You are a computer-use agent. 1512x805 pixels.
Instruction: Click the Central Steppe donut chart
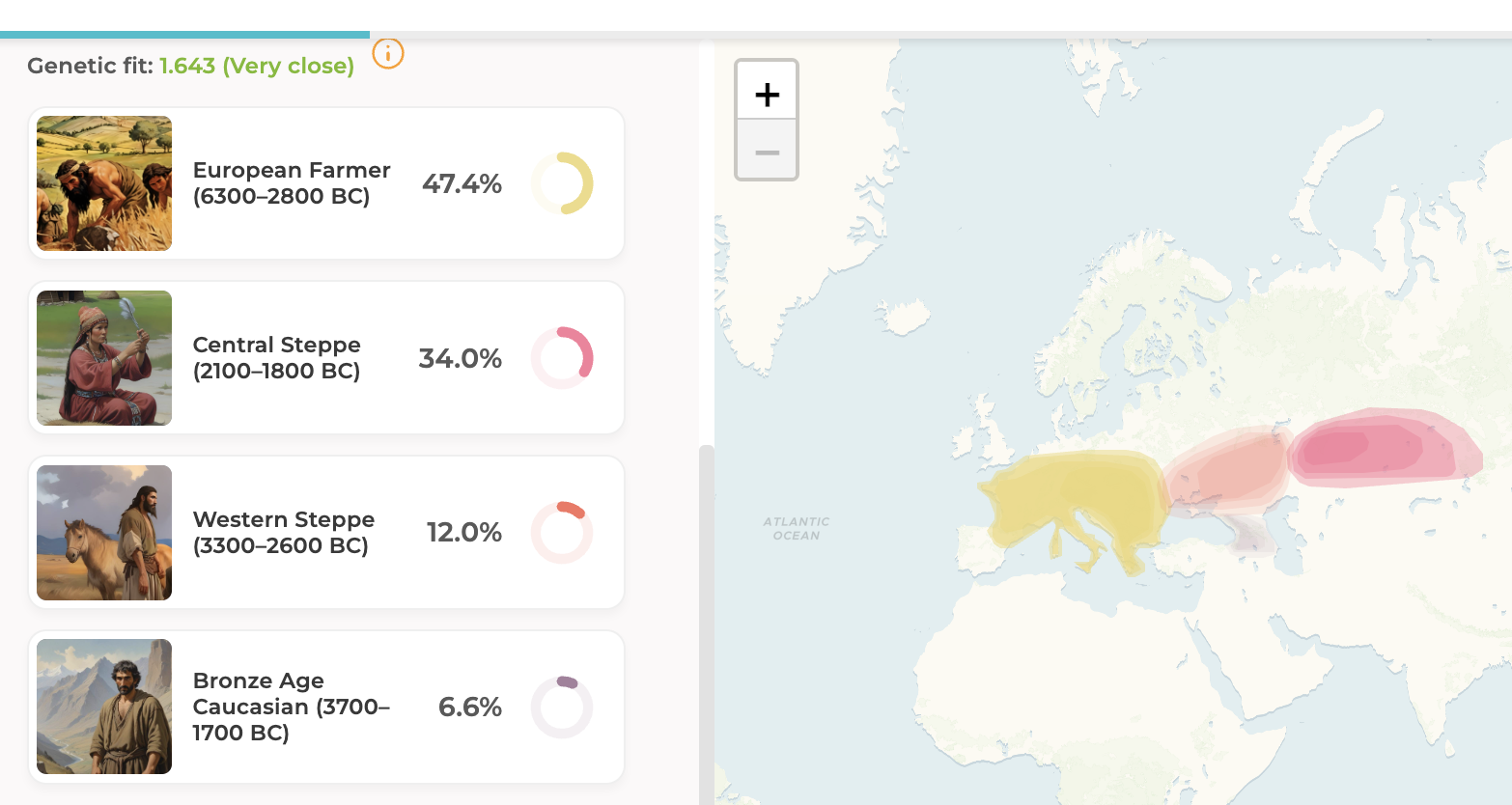[x=562, y=358]
